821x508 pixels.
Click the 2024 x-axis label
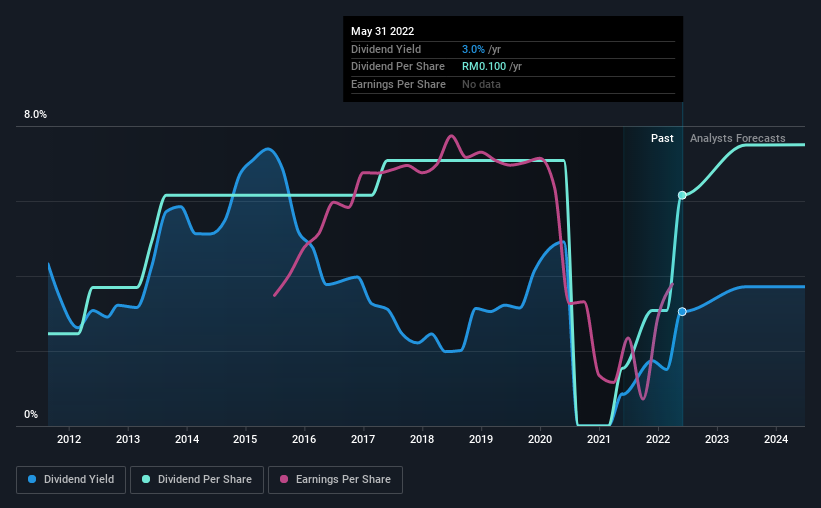point(775,439)
